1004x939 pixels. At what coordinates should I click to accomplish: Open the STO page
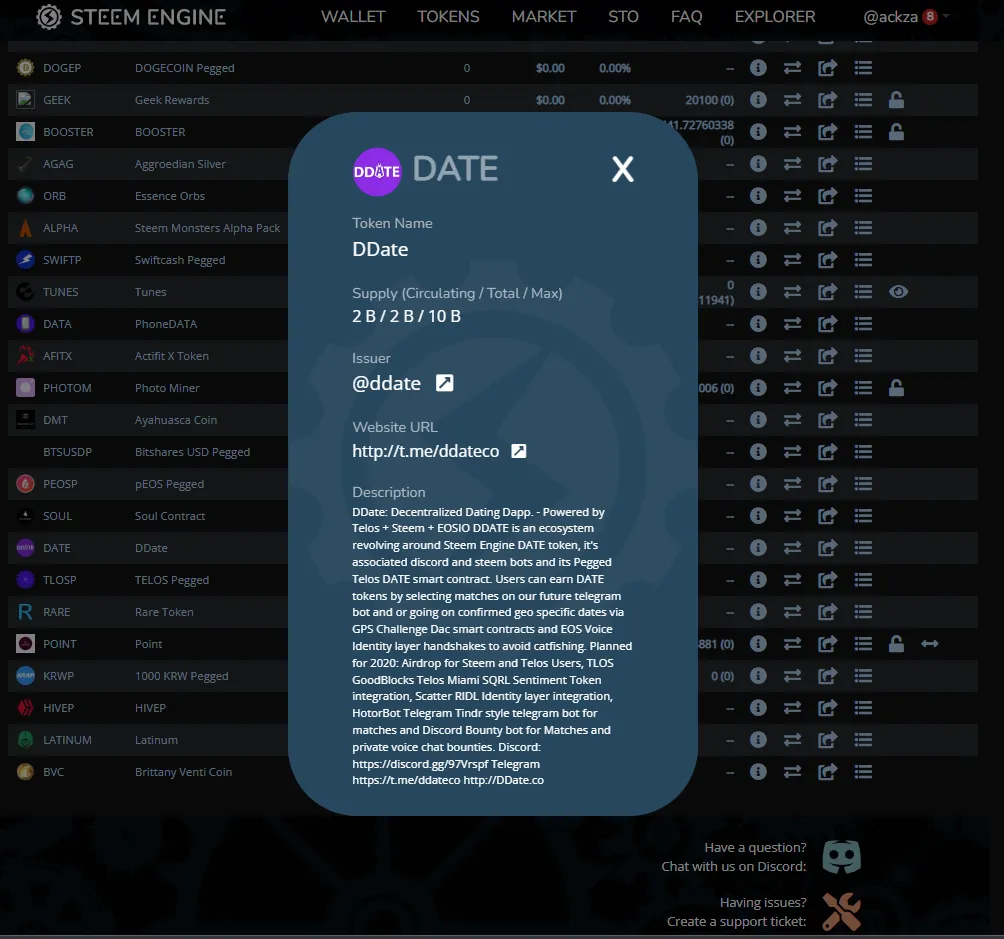point(623,17)
